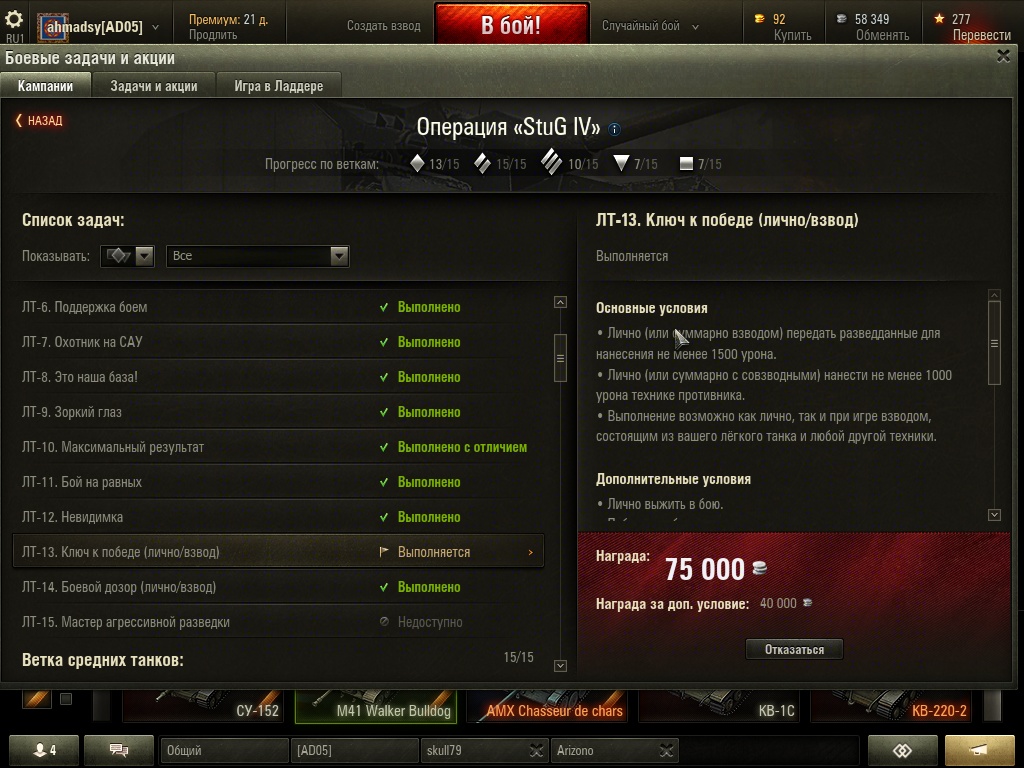Open the contacts list icon showing 4
Screen dimensions: 1024x768
pyautogui.click(x=44, y=750)
